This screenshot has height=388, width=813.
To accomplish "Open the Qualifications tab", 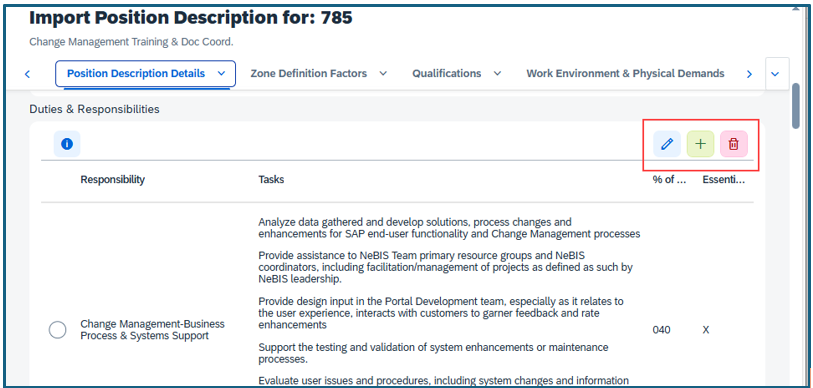I will 446,74.
